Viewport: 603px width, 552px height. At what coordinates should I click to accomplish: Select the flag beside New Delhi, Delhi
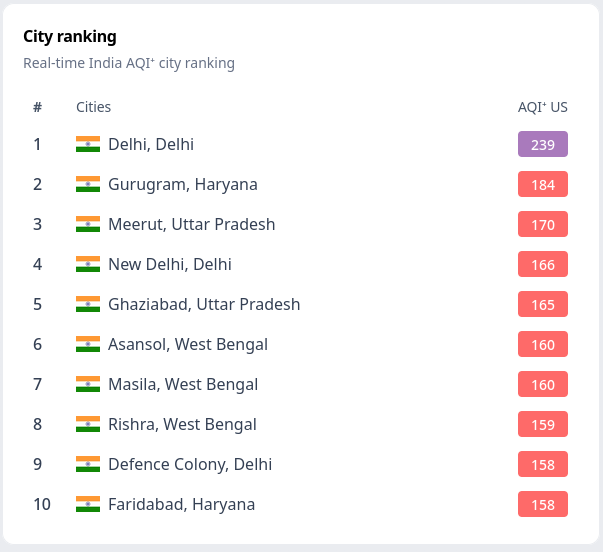(88, 264)
